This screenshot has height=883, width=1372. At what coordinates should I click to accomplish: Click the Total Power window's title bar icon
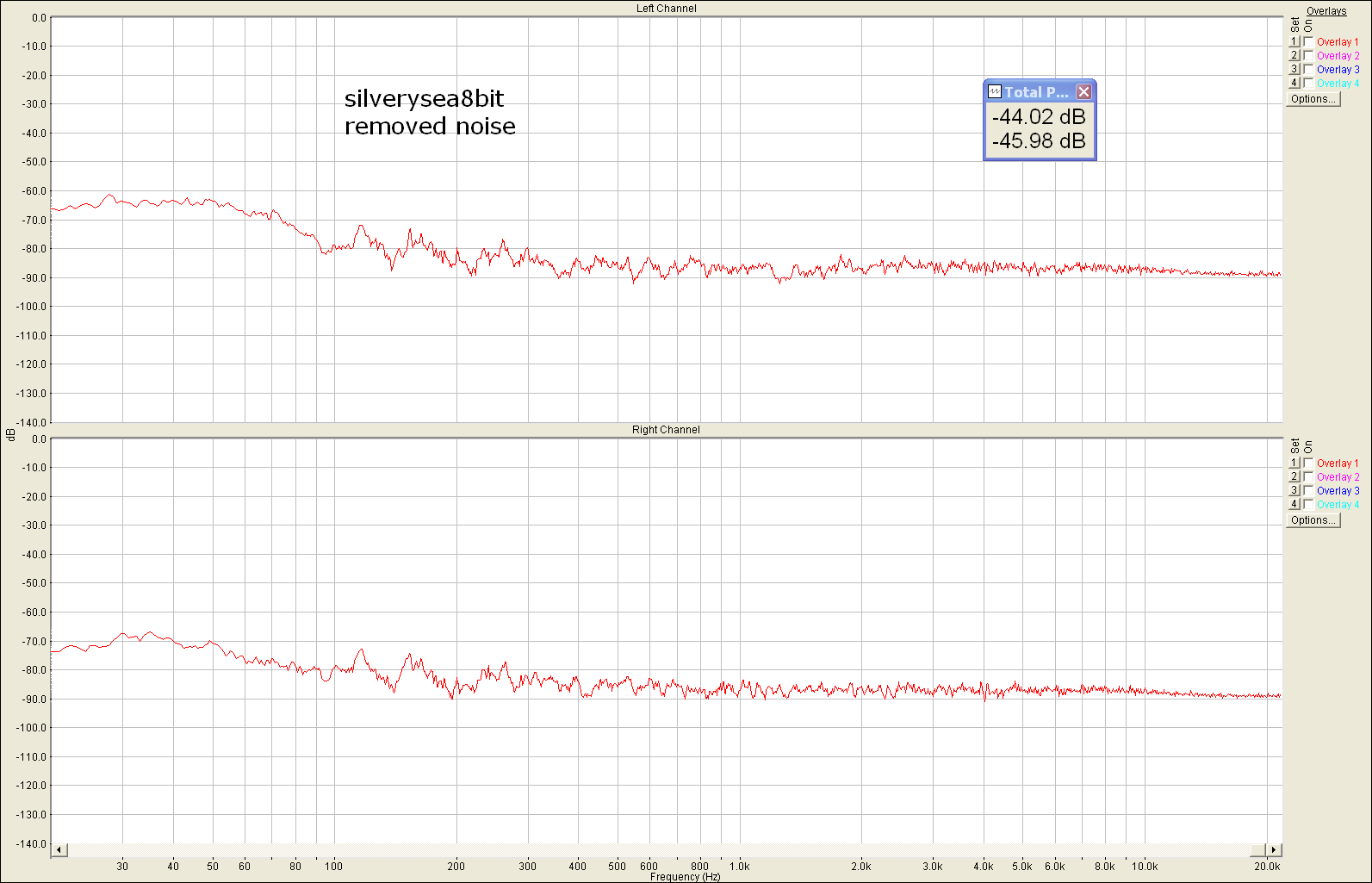click(x=995, y=91)
